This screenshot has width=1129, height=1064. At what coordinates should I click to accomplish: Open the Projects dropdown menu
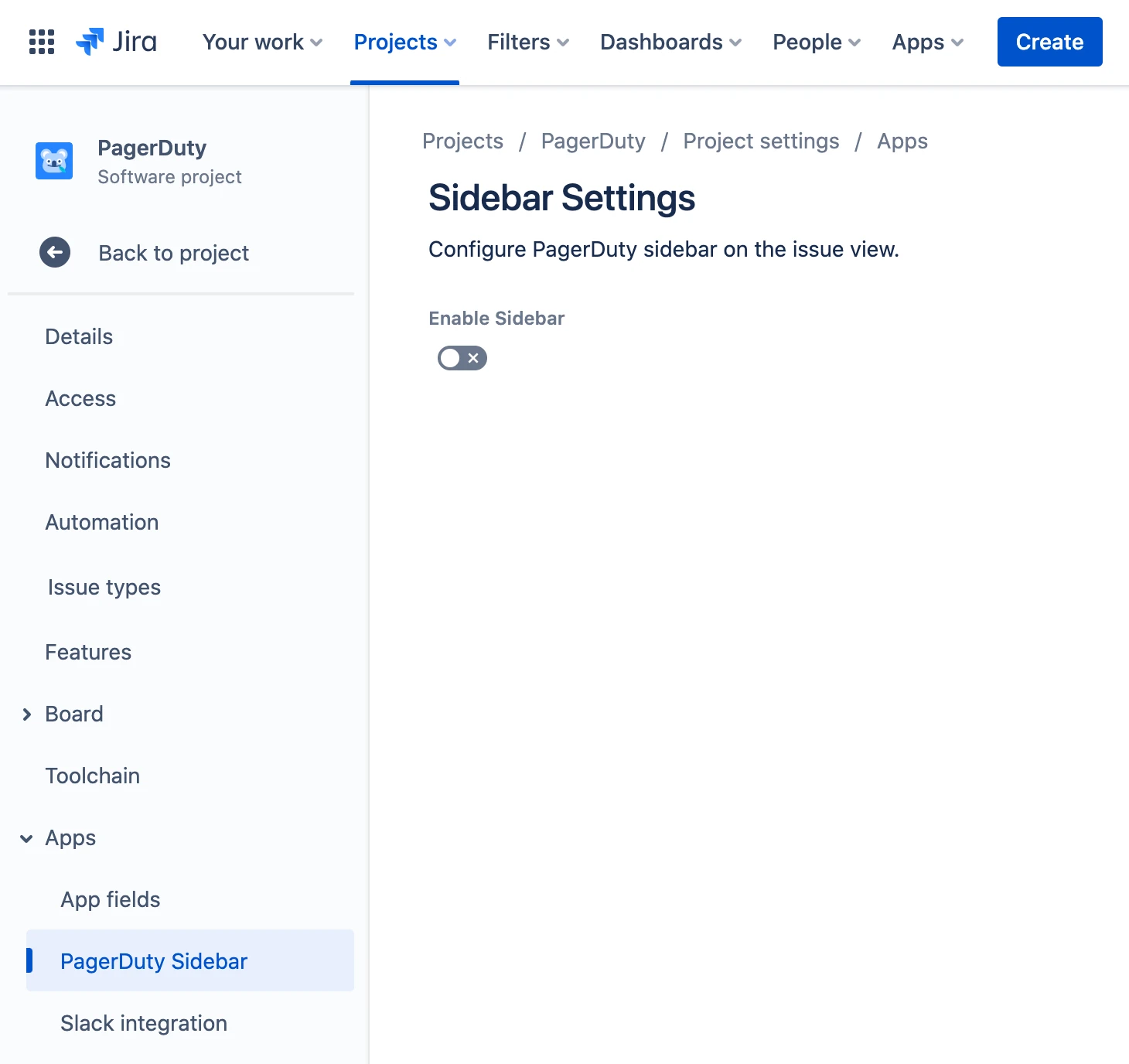404,42
